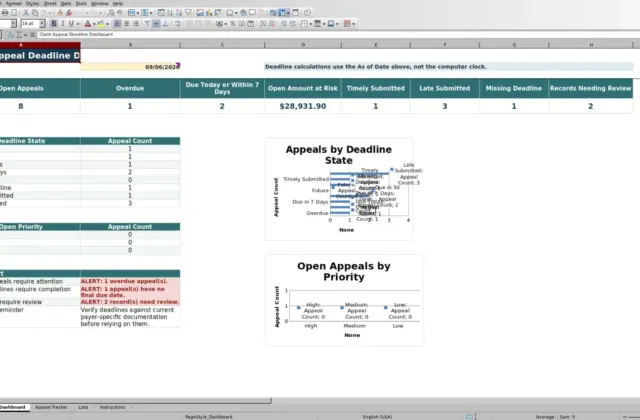The height and width of the screenshot is (420, 640).
Task: Click the Cut scissors icon
Action: [26, 13]
